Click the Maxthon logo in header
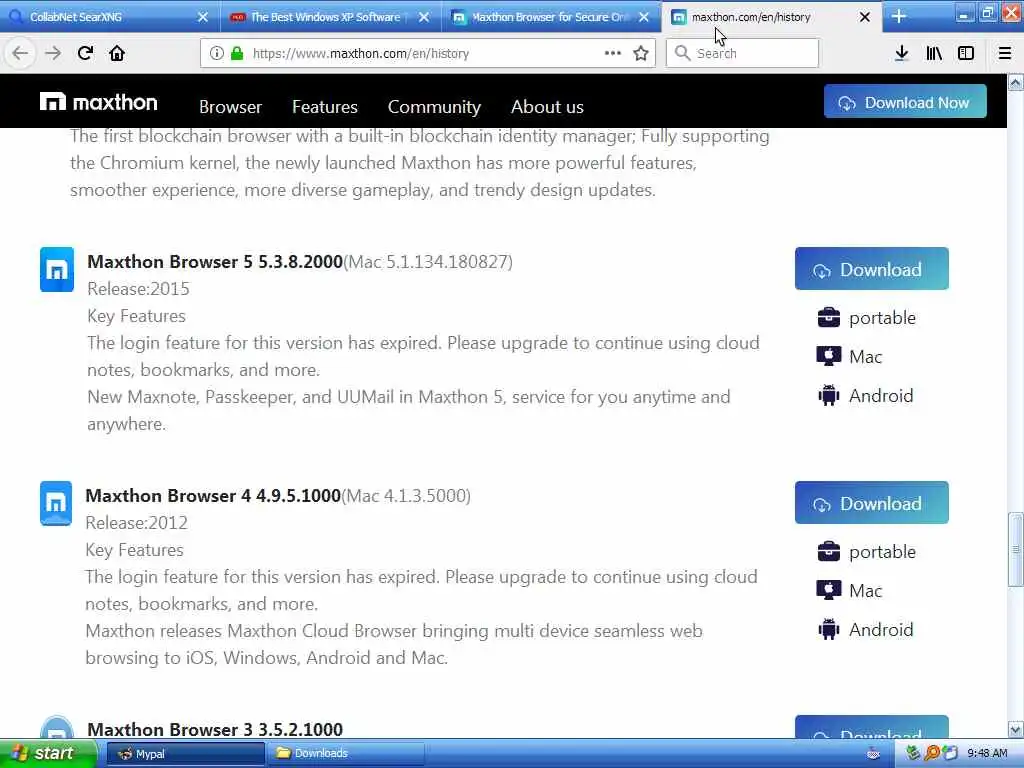The width and height of the screenshot is (1024, 768). (99, 102)
